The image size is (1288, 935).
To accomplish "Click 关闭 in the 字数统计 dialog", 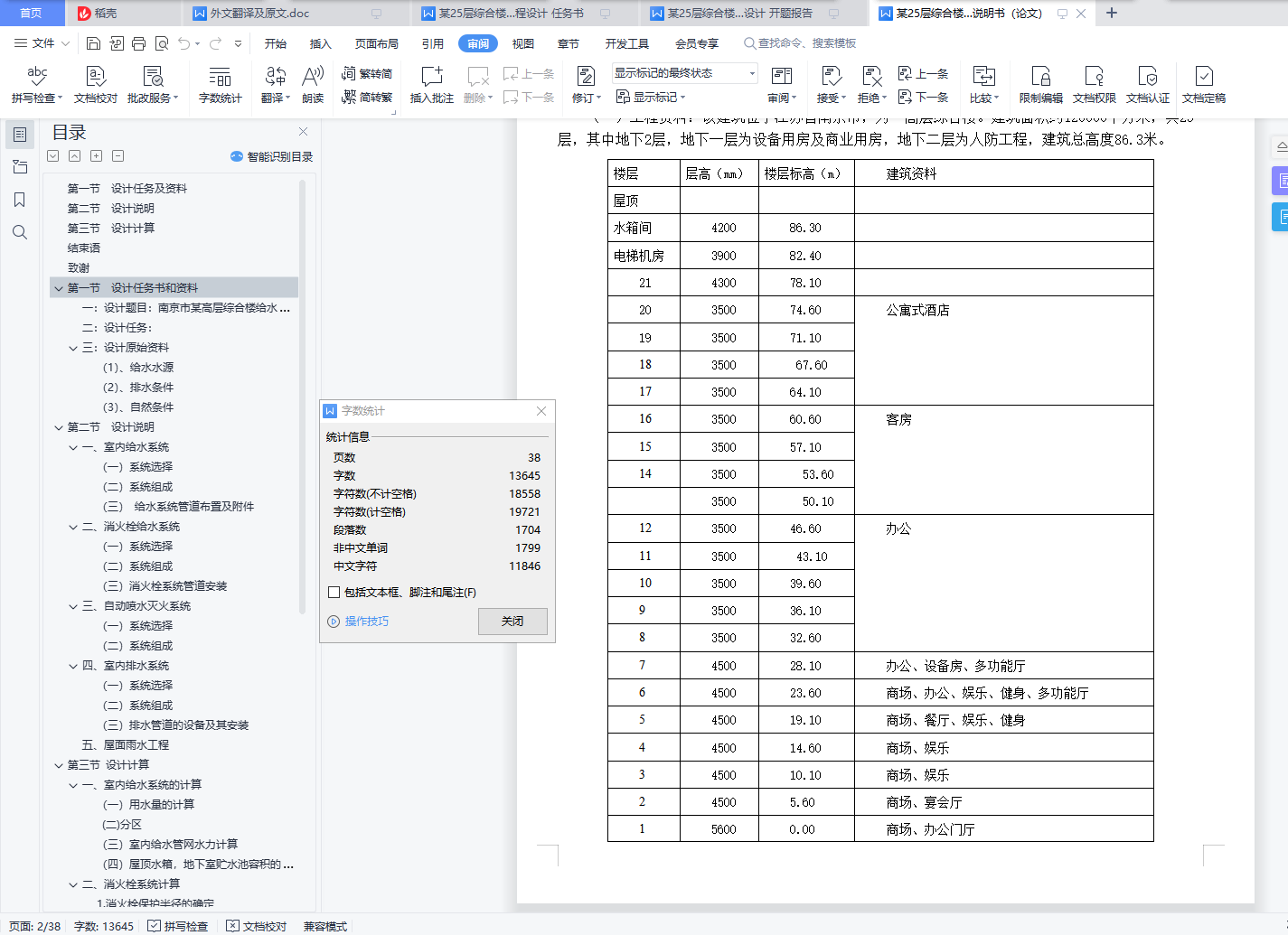I will pyautogui.click(x=512, y=622).
